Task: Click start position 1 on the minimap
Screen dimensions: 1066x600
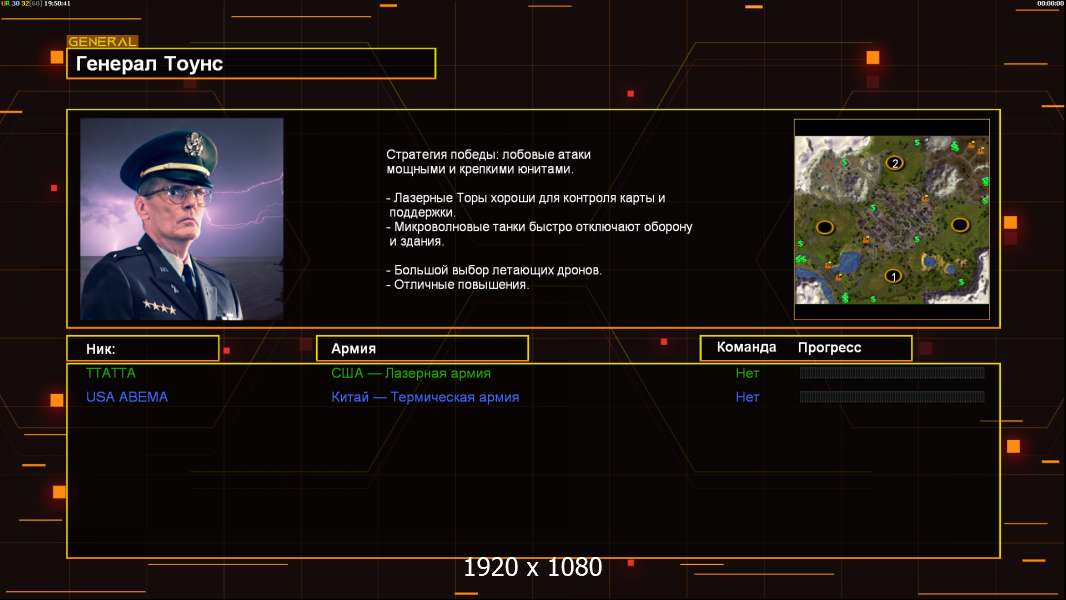Action: pos(893,276)
